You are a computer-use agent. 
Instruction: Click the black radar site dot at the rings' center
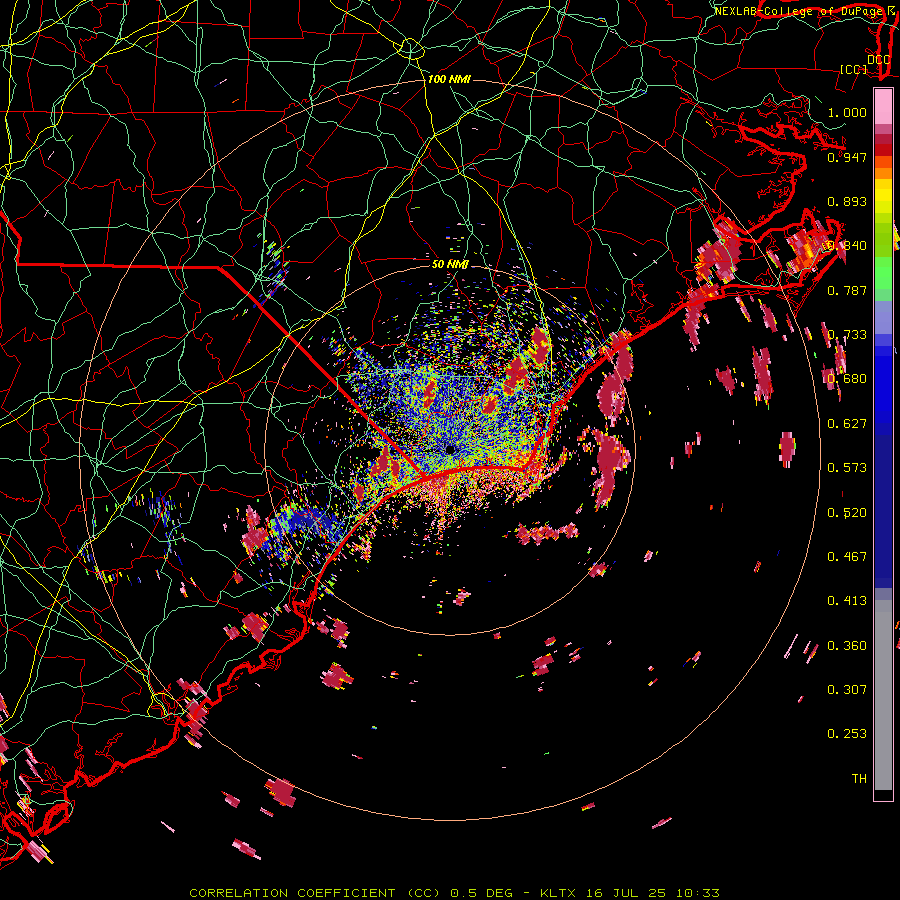[450, 449]
